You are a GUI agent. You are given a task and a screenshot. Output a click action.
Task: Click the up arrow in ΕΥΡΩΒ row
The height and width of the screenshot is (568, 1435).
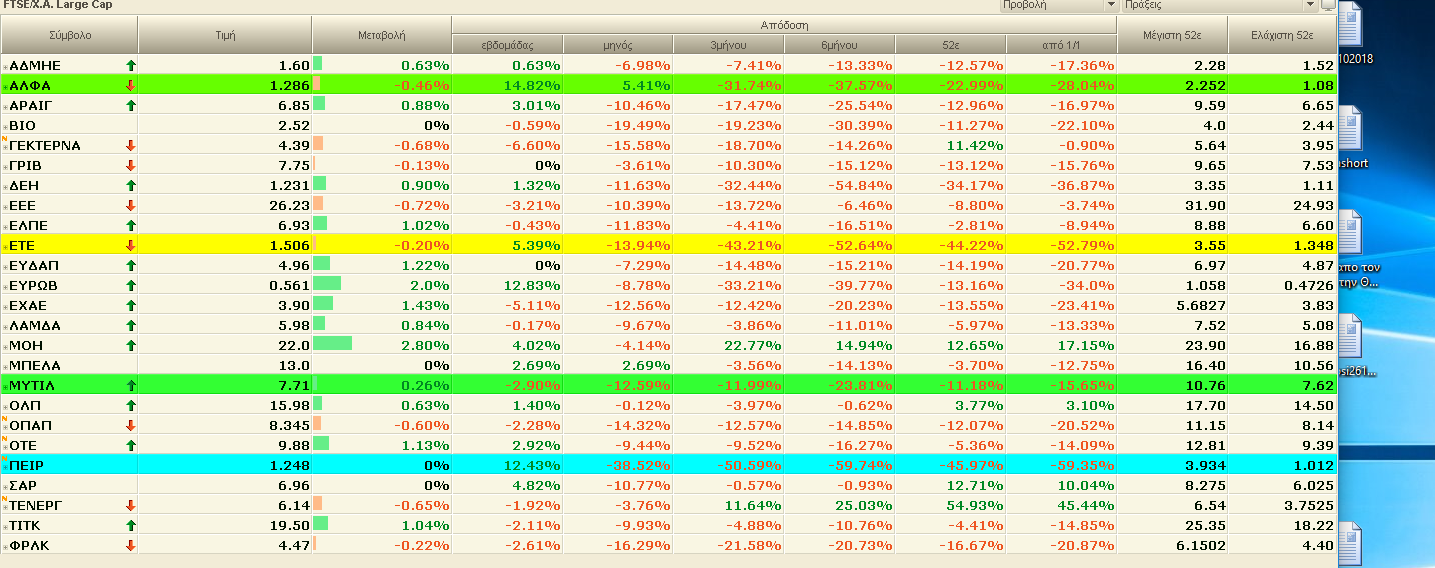pos(130,285)
